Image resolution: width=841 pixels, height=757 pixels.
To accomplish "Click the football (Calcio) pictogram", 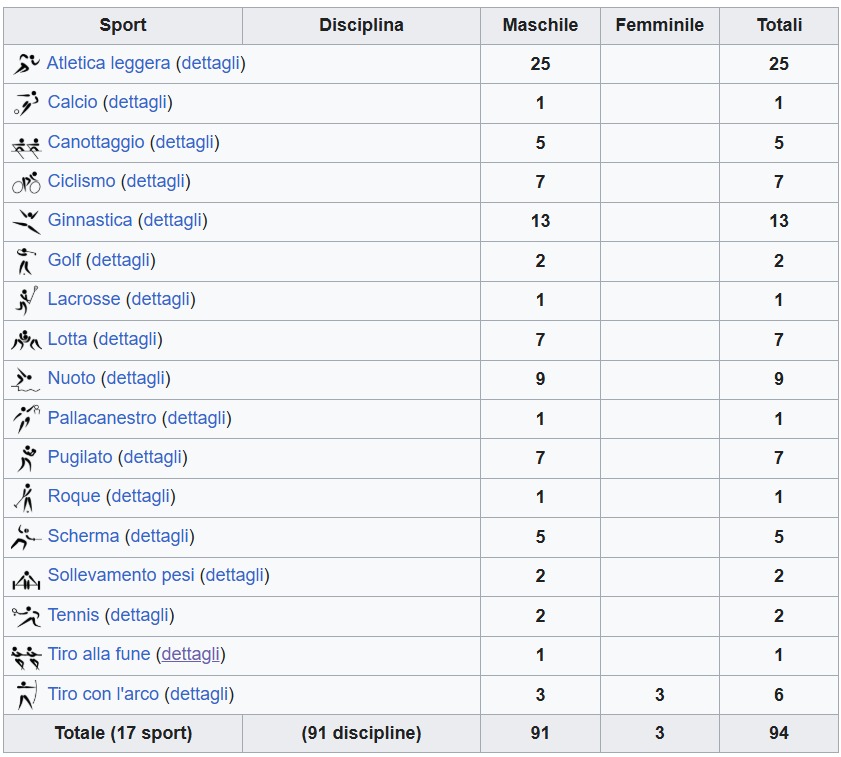I will (26, 103).
